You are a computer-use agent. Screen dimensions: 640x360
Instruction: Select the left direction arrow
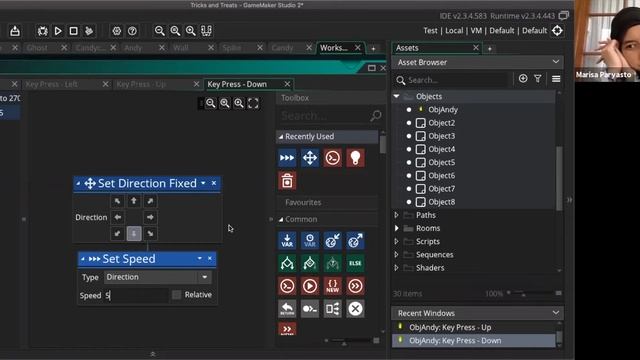click(118, 217)
